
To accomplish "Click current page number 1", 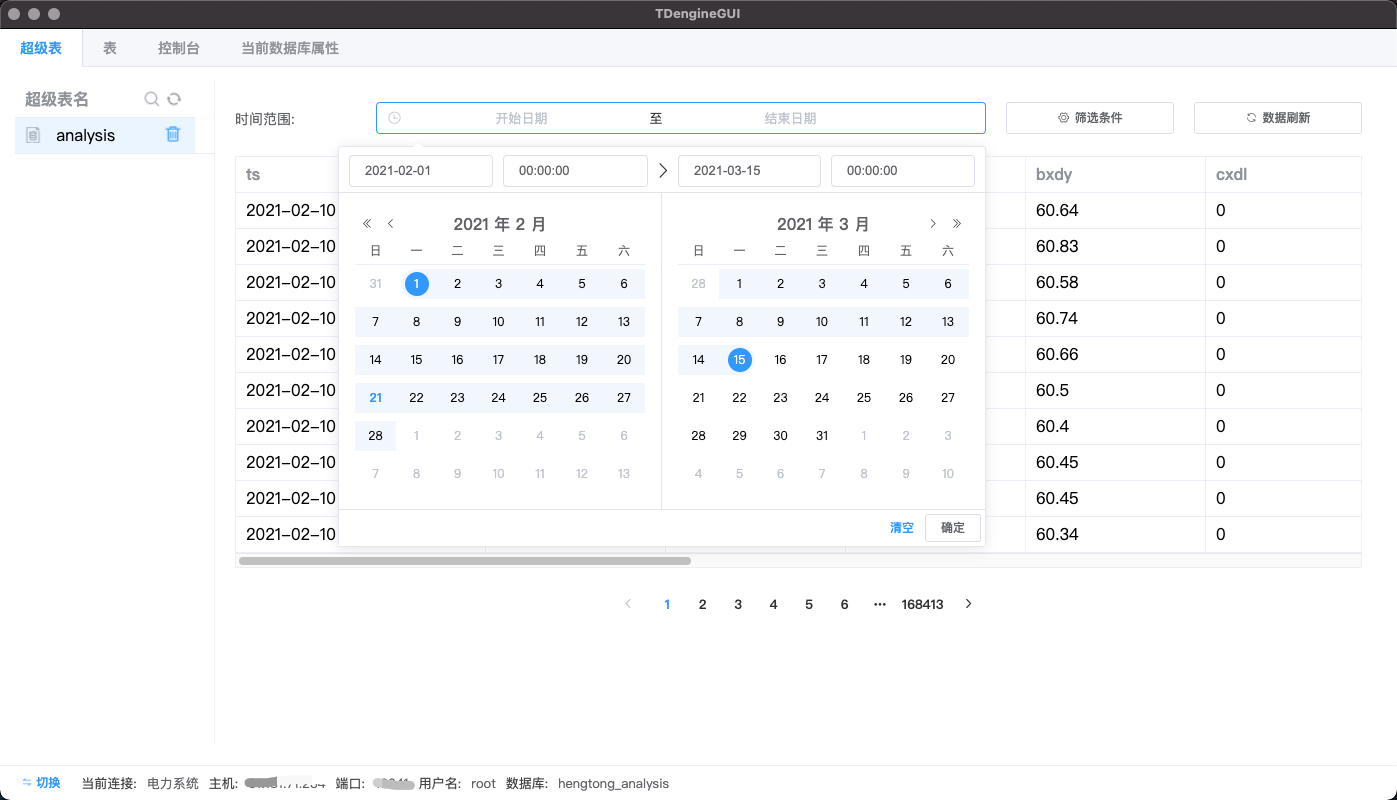I will coord(667,604).
